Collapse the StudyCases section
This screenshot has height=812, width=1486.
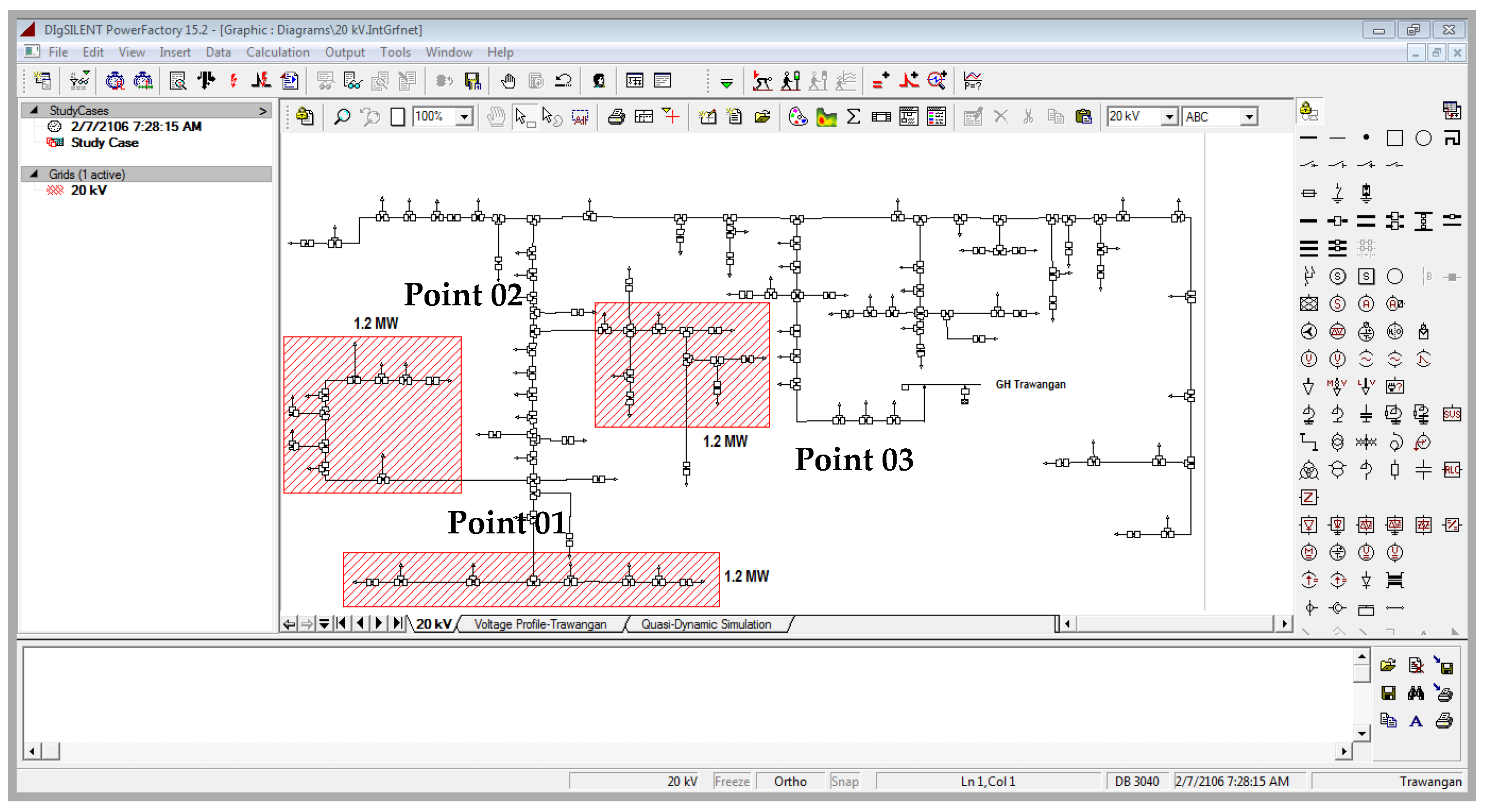[x=34, y=110]
